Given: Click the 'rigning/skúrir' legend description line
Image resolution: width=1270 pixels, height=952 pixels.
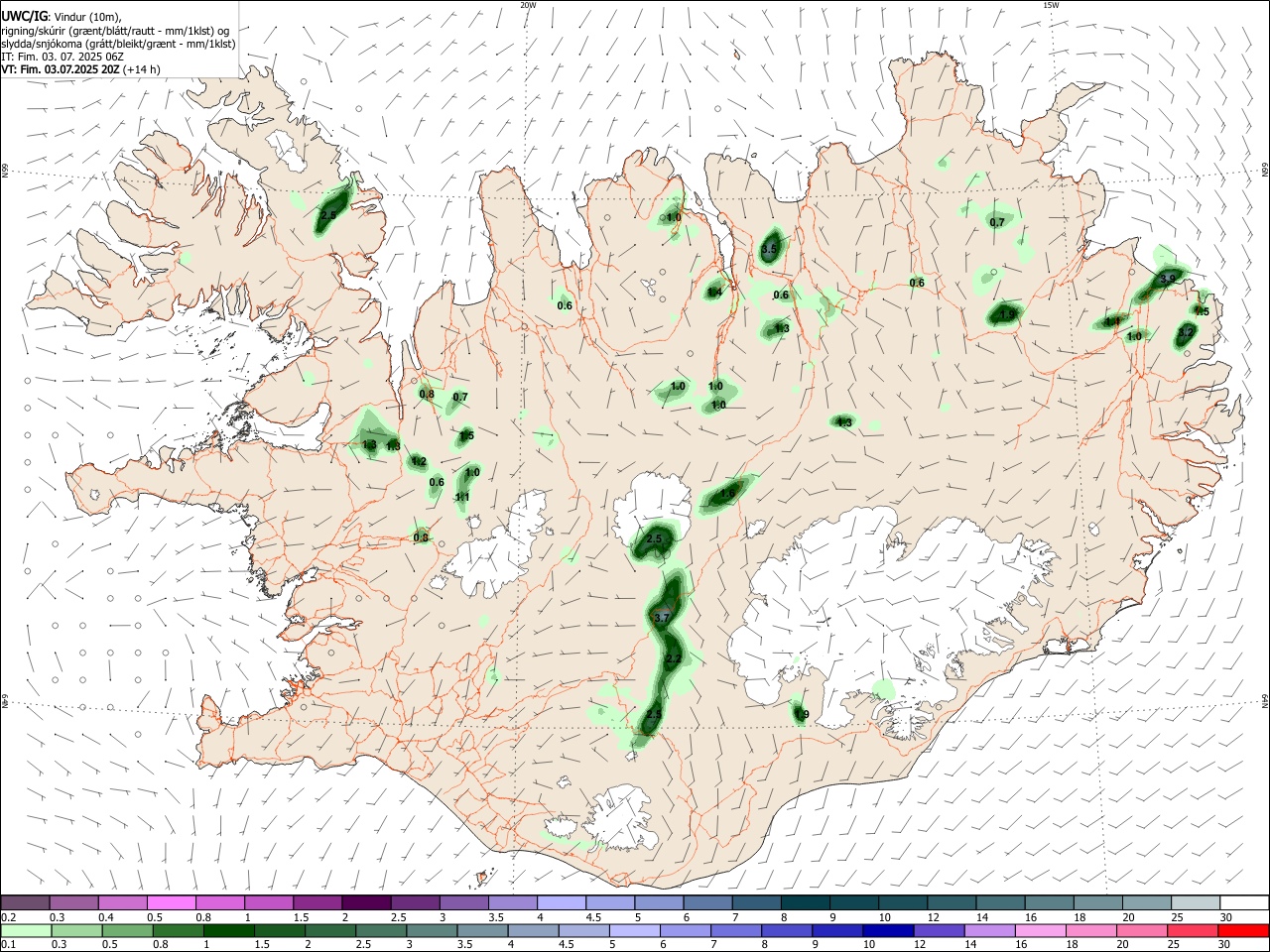Looking at the screenshot, I should (115, 31).
